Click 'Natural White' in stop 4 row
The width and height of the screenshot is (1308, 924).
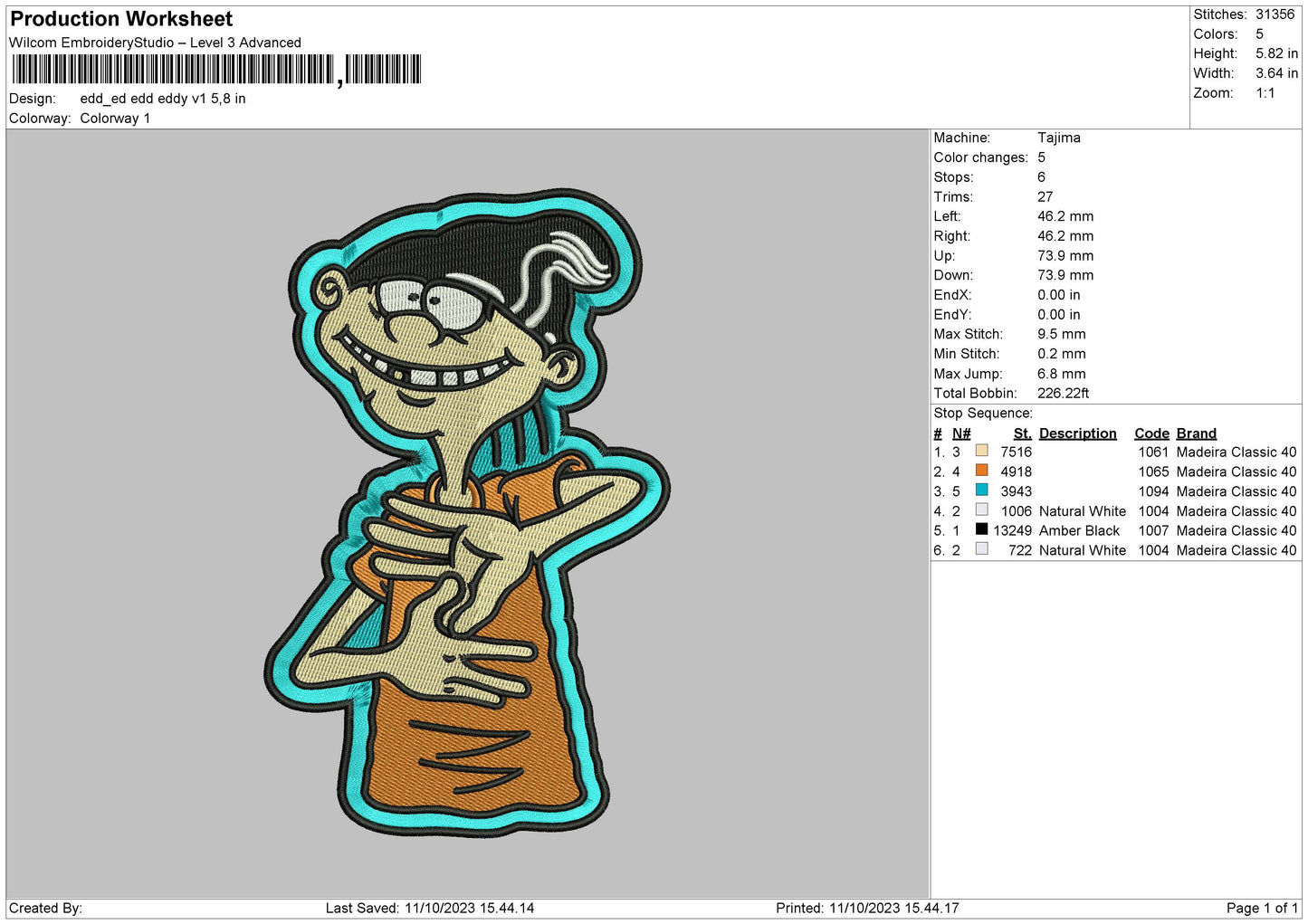coord(1083,511)
